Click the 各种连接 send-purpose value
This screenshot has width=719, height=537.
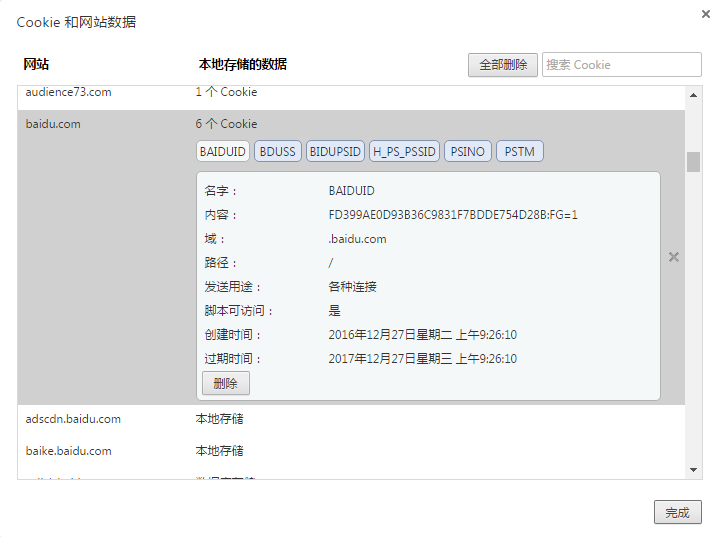pos(353,287)
